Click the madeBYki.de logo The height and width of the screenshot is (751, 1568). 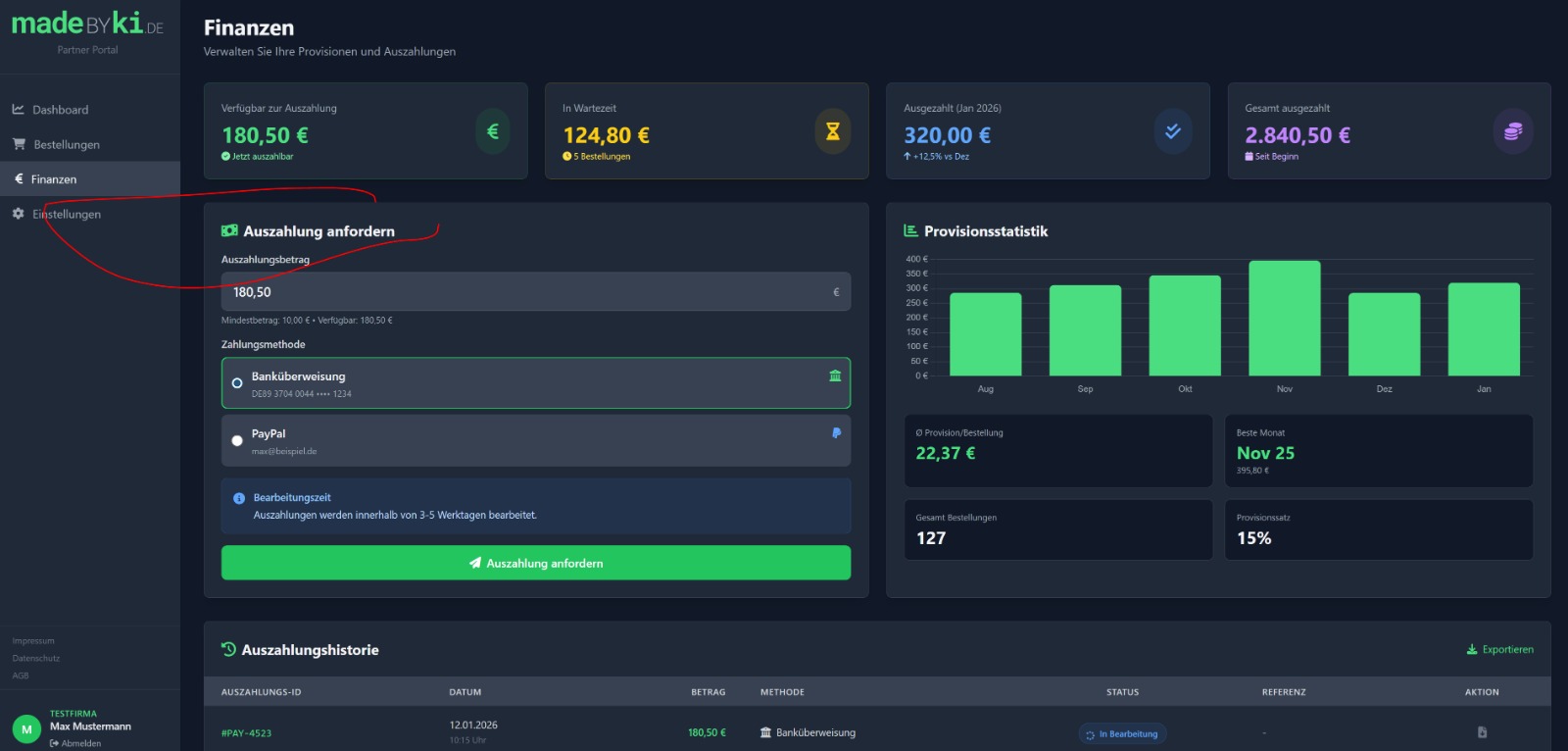[x=87, y=23]
